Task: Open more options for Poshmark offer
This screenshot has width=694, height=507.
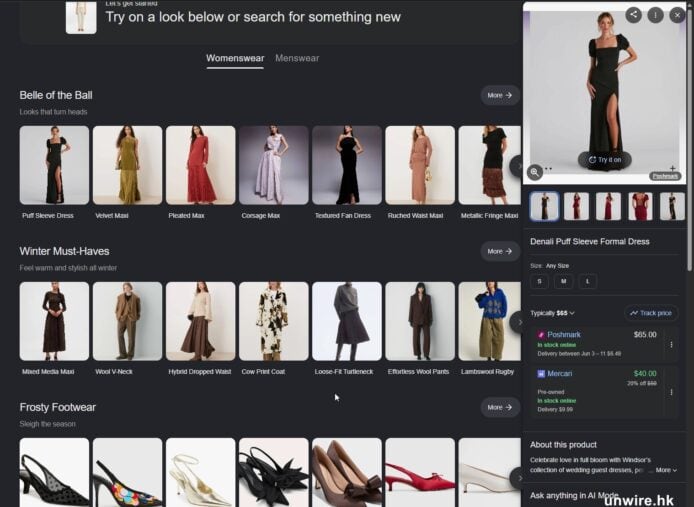Action: 671,344
